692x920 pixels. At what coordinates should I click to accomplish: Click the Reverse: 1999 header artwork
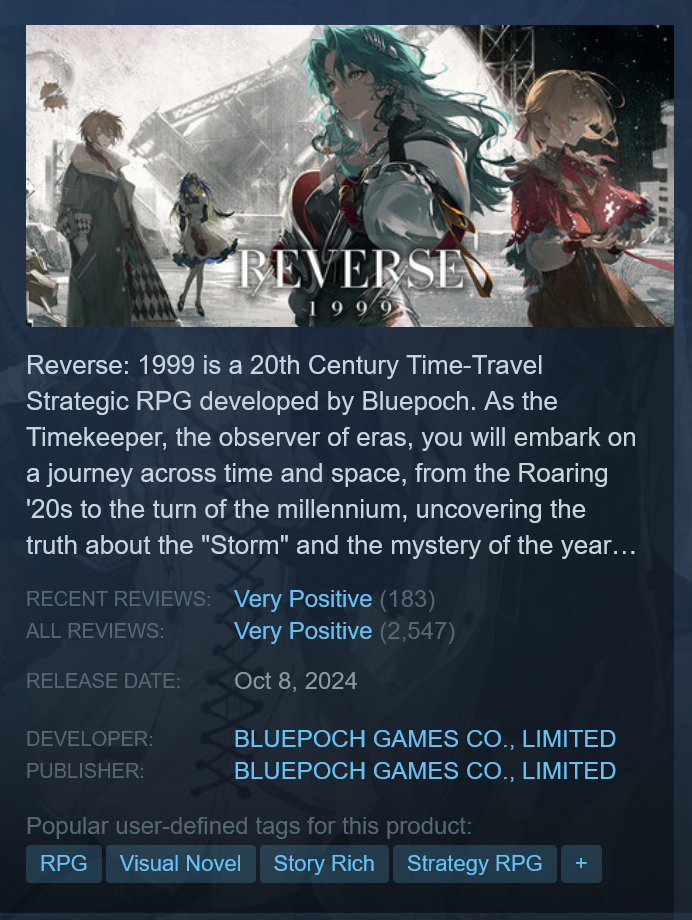tap(350, 175)
